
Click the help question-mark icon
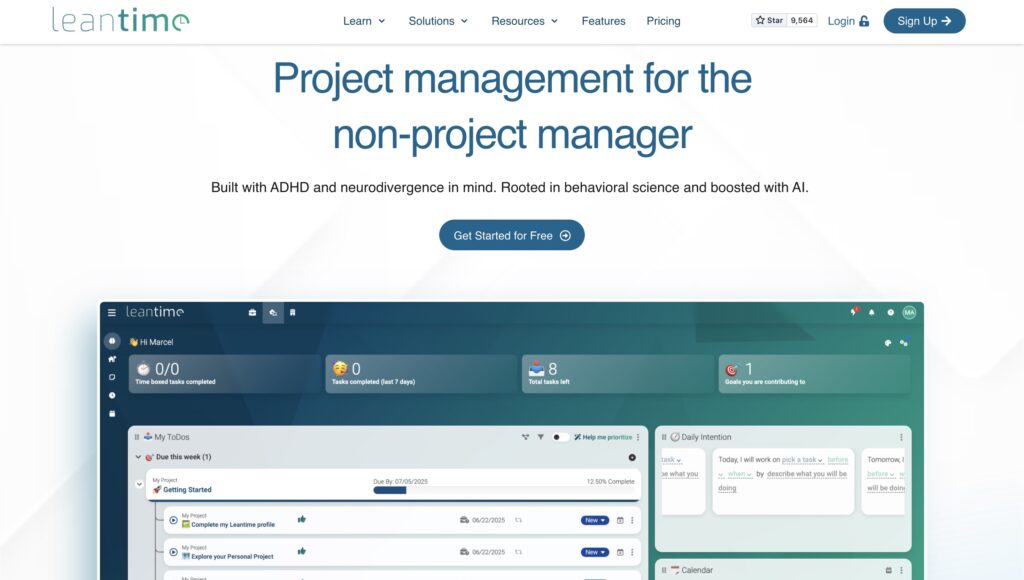(890, 312)
